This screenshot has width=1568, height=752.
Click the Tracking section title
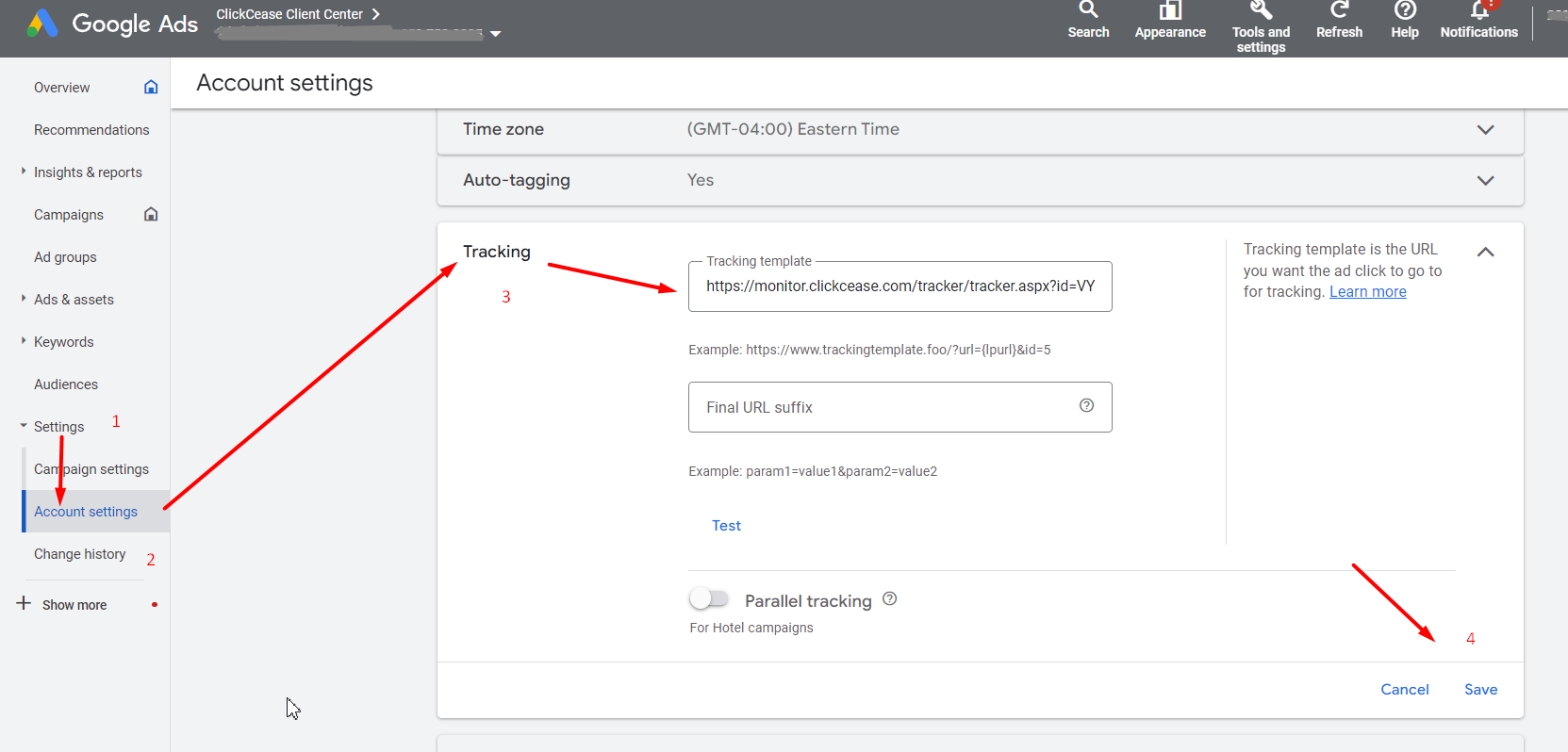click(497, 252)
